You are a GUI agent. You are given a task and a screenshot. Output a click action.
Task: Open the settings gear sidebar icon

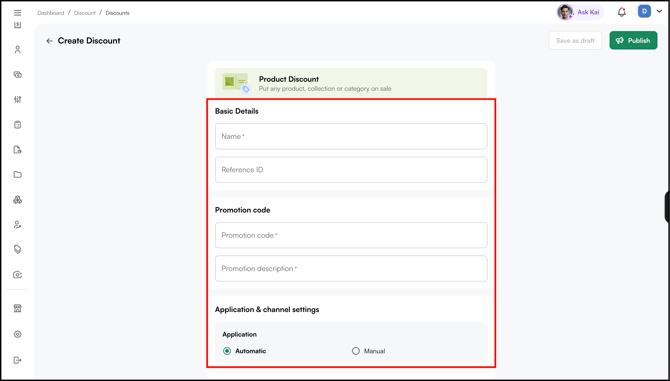[18, 334]
